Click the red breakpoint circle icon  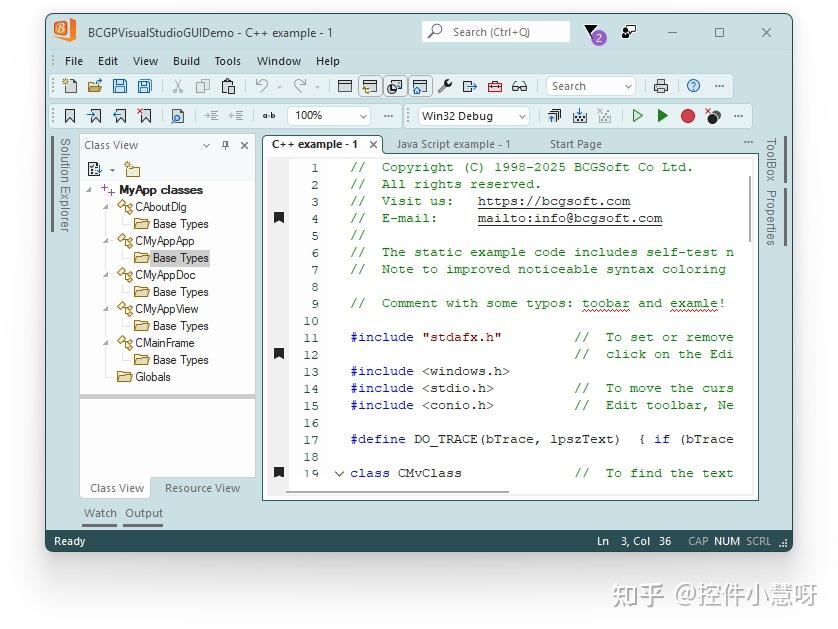click(x=688, y=116)
